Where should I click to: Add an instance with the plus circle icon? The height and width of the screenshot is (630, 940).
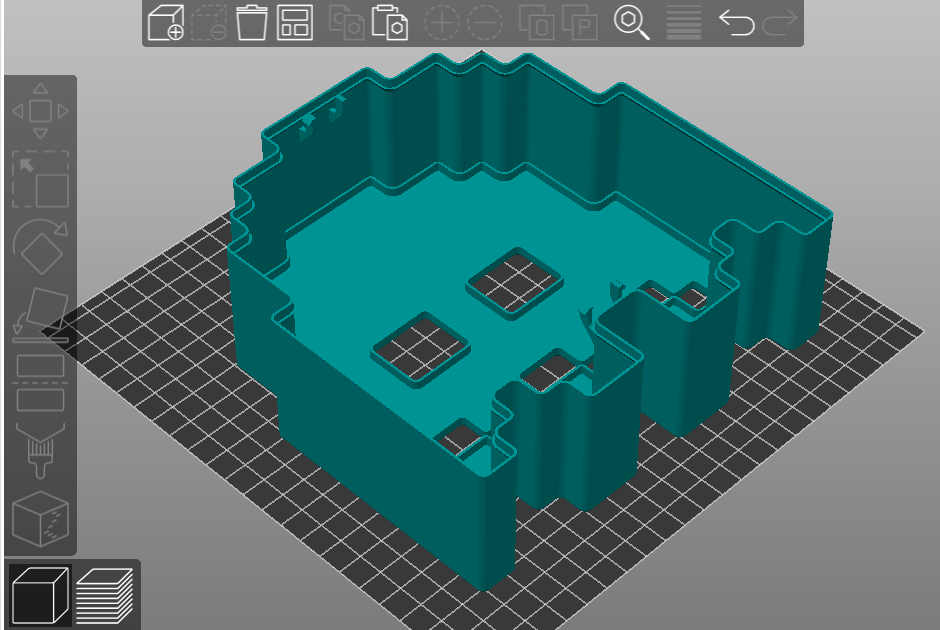[x=441, y=23]
